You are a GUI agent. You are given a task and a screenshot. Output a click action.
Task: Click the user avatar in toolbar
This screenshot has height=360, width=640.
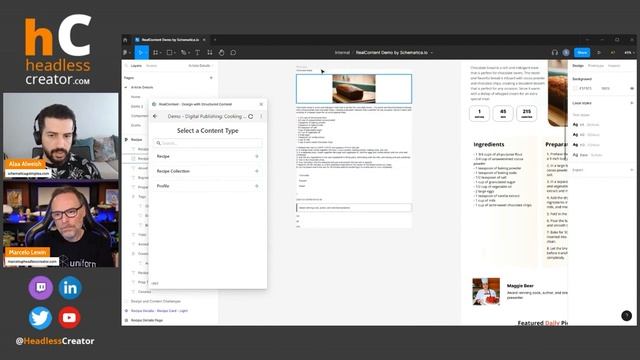click(x=566, y=53)
